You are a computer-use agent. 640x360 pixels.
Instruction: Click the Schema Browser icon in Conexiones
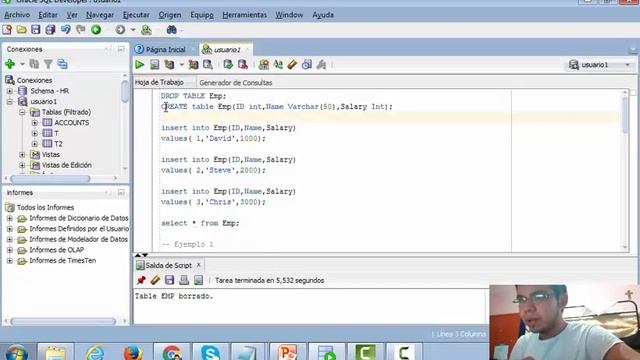[62, 64]
